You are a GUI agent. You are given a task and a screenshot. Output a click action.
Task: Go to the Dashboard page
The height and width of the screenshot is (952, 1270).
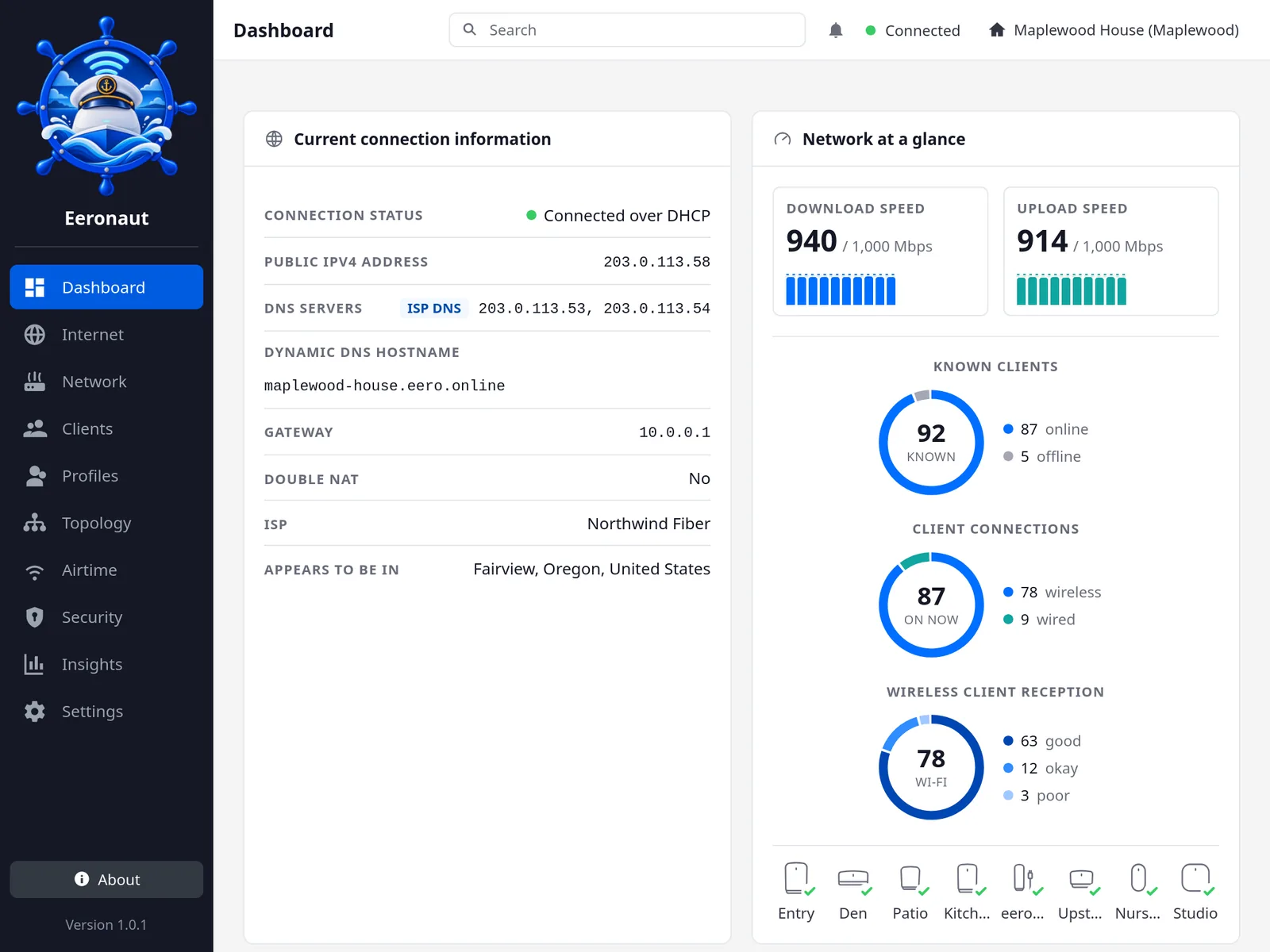click(x=106, y=287)
